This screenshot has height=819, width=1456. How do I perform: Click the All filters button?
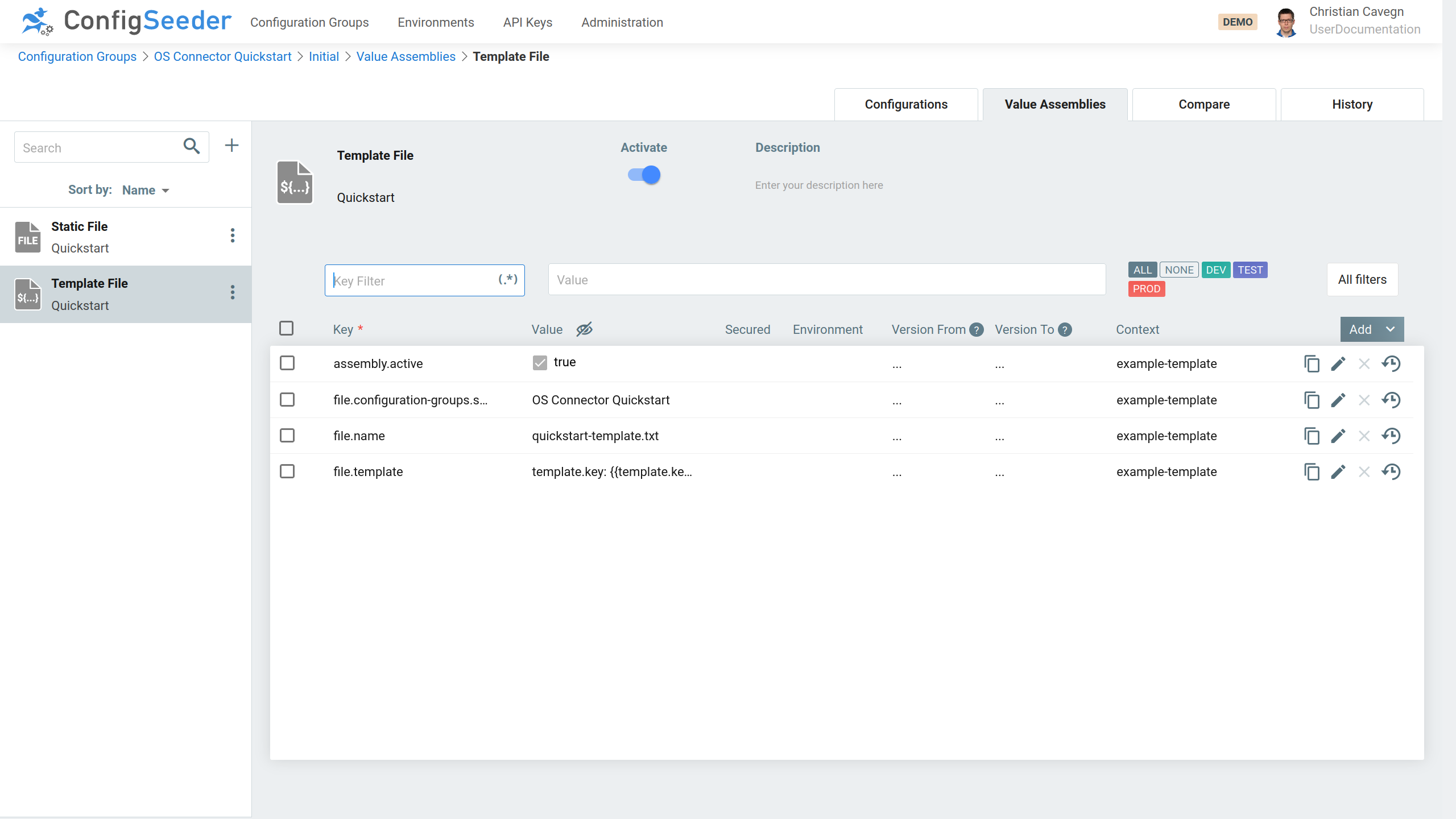[1362, 279]
